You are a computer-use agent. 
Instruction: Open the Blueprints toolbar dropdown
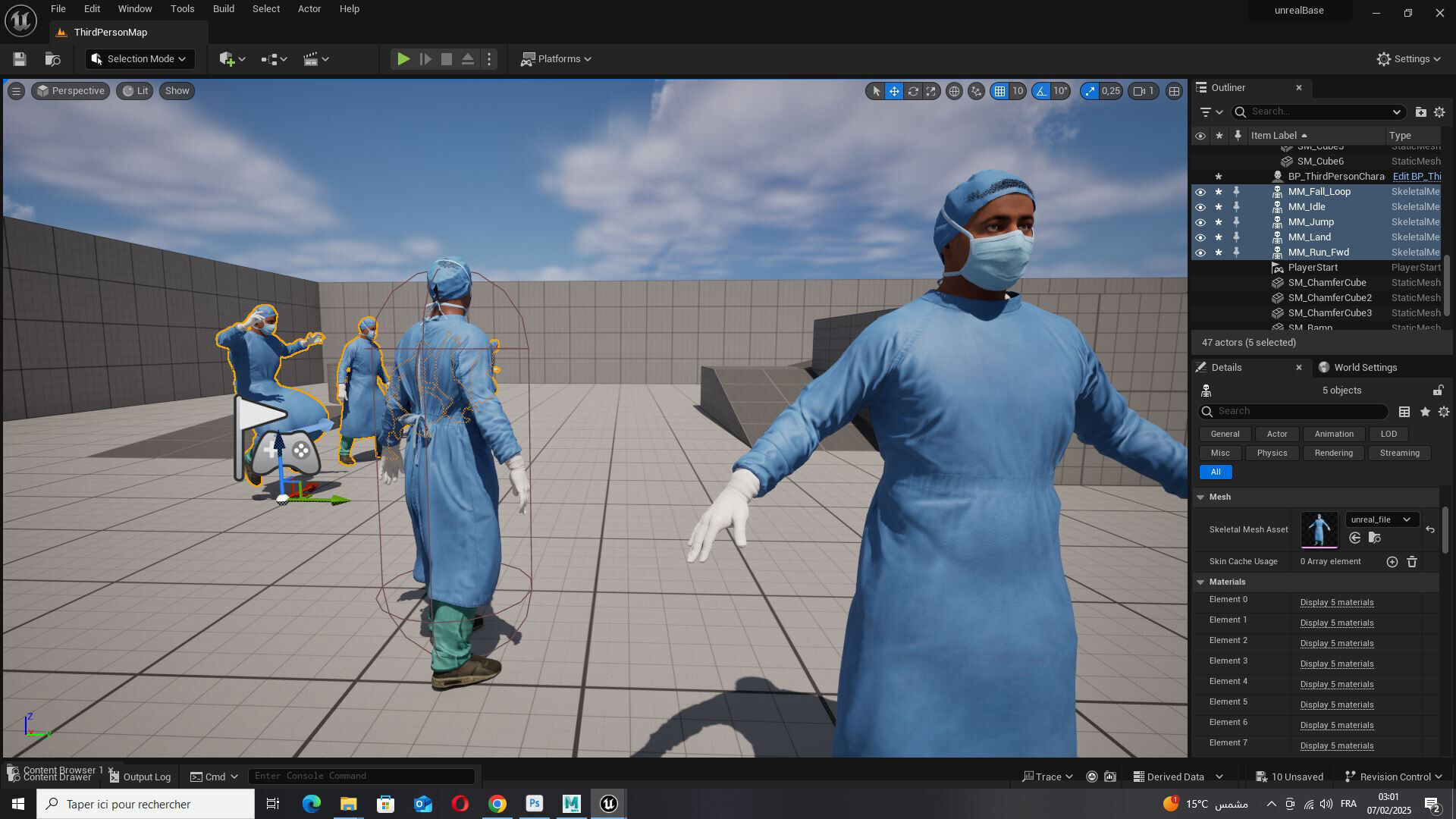tap(274, 59)
